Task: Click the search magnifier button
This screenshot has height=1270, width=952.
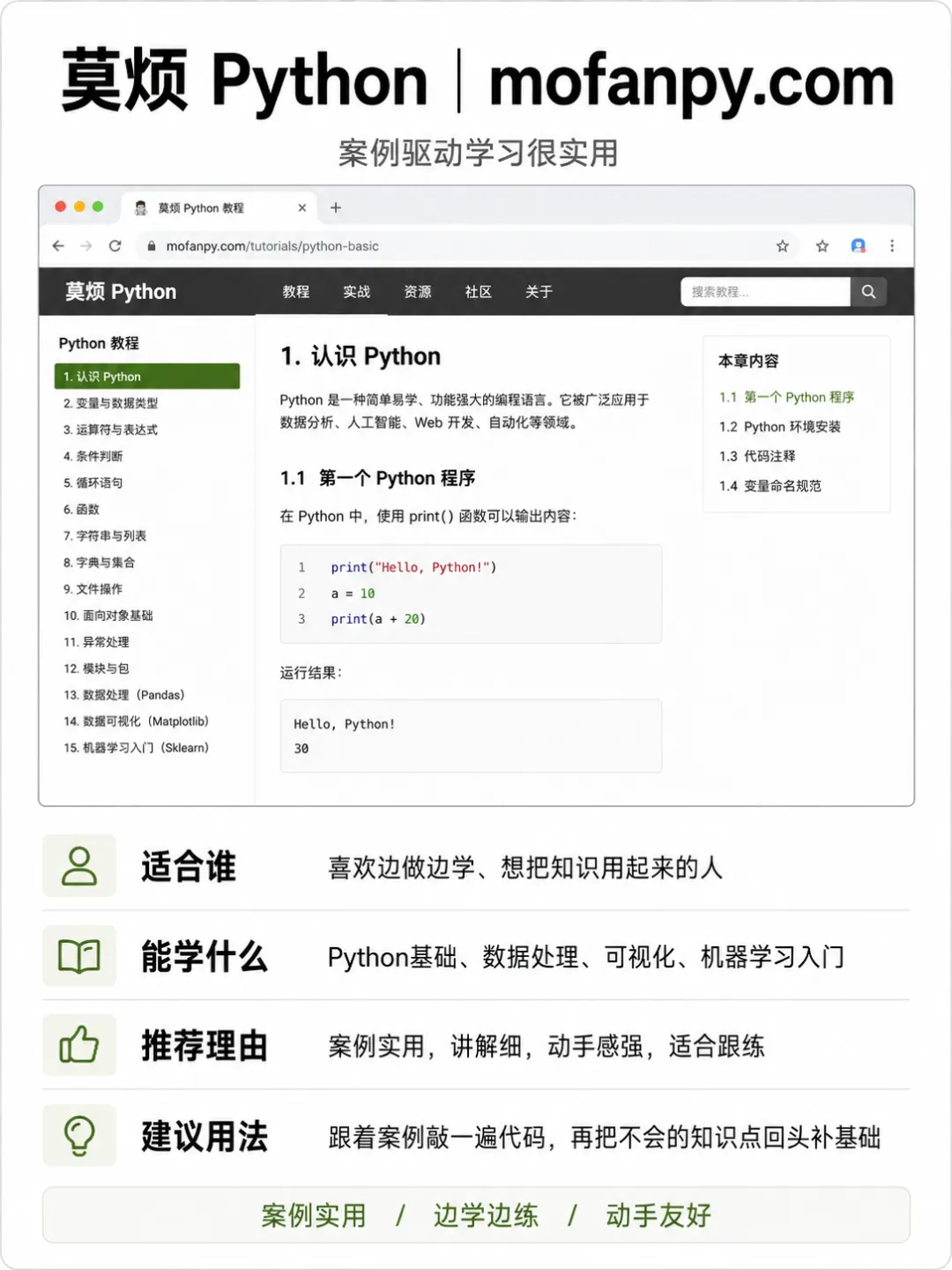Action: 868,292
